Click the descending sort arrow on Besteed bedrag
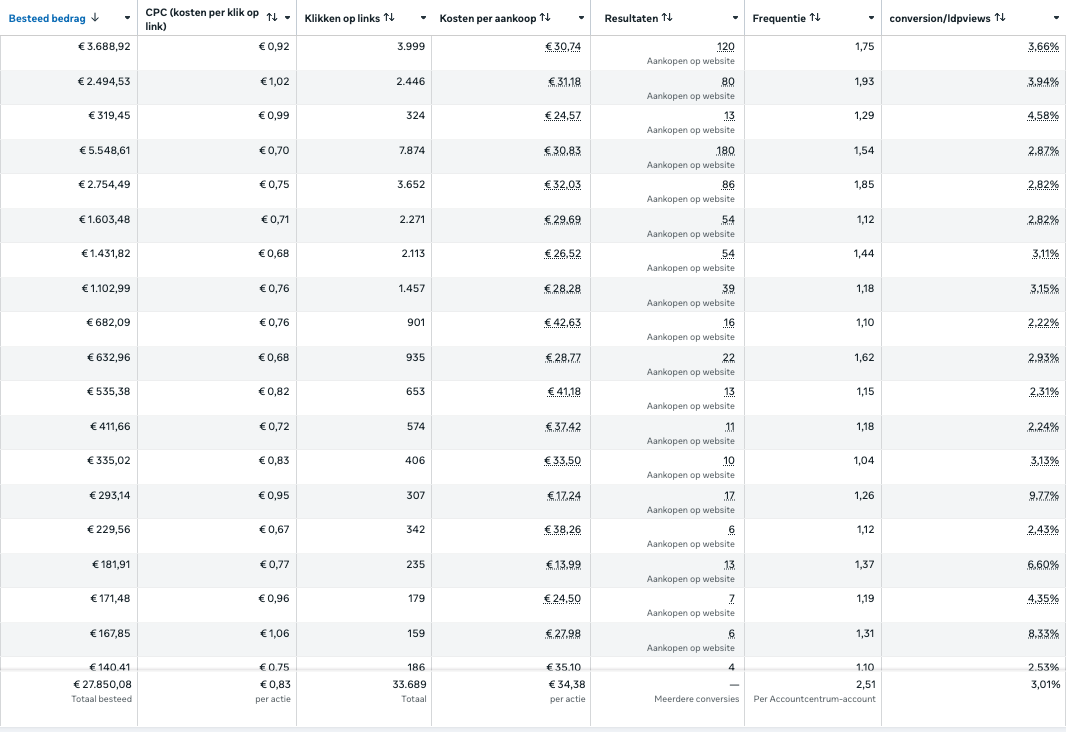 94,17
